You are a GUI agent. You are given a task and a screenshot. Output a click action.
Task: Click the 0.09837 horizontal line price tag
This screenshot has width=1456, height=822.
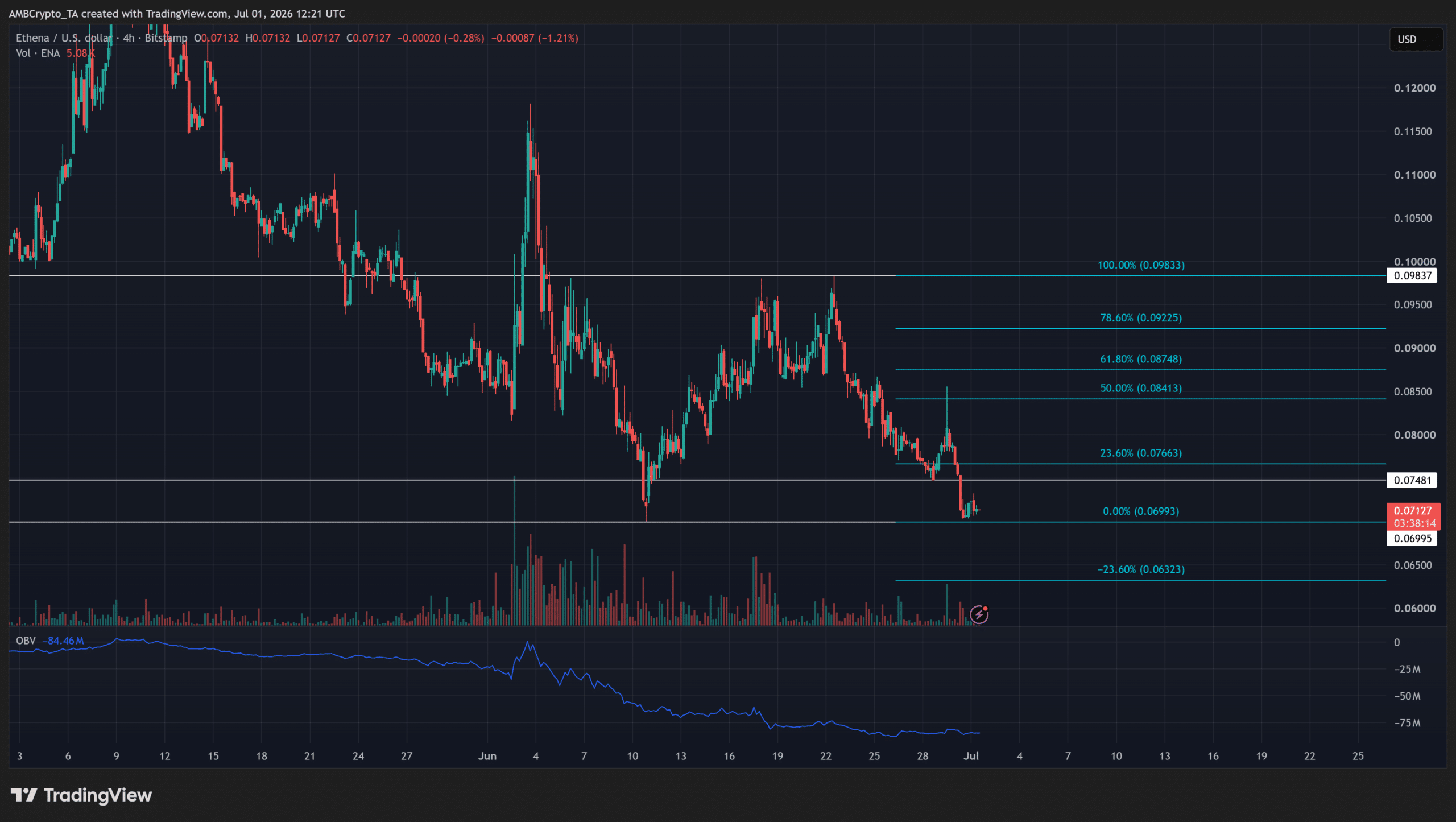pyautogui.click(x=1412, y=276)
